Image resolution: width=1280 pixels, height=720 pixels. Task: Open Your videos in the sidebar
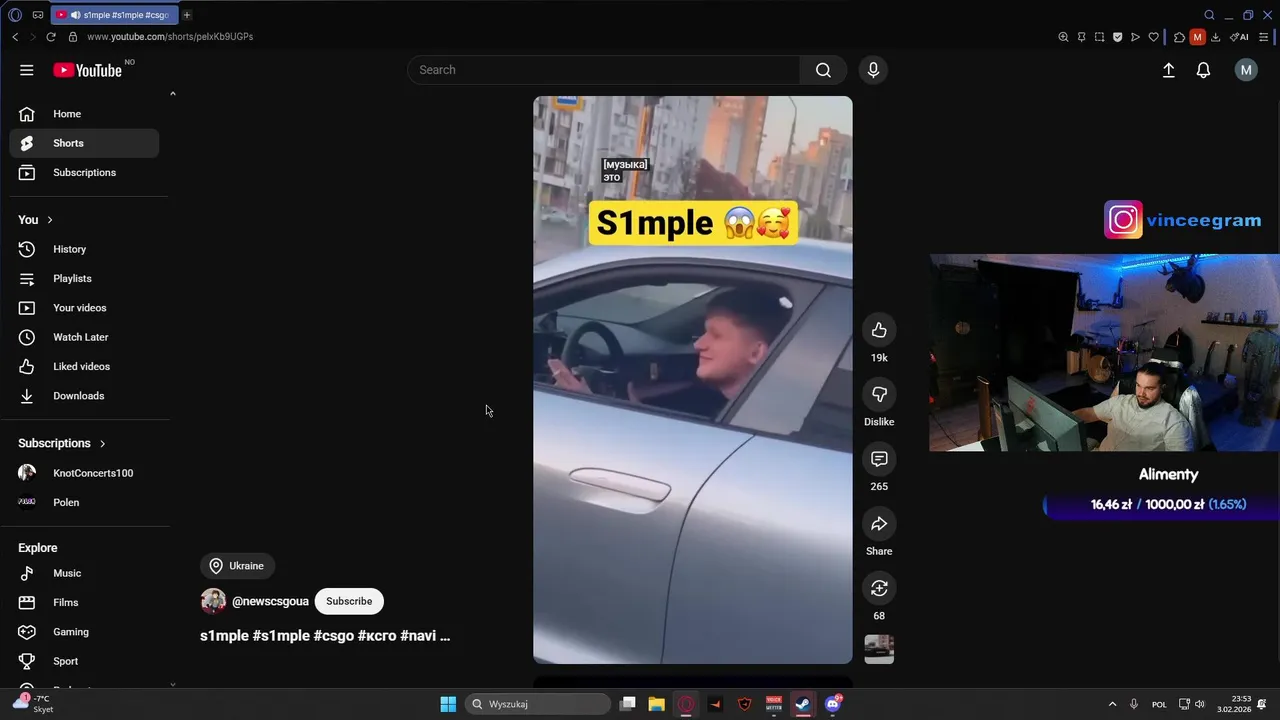pos(84,308)
